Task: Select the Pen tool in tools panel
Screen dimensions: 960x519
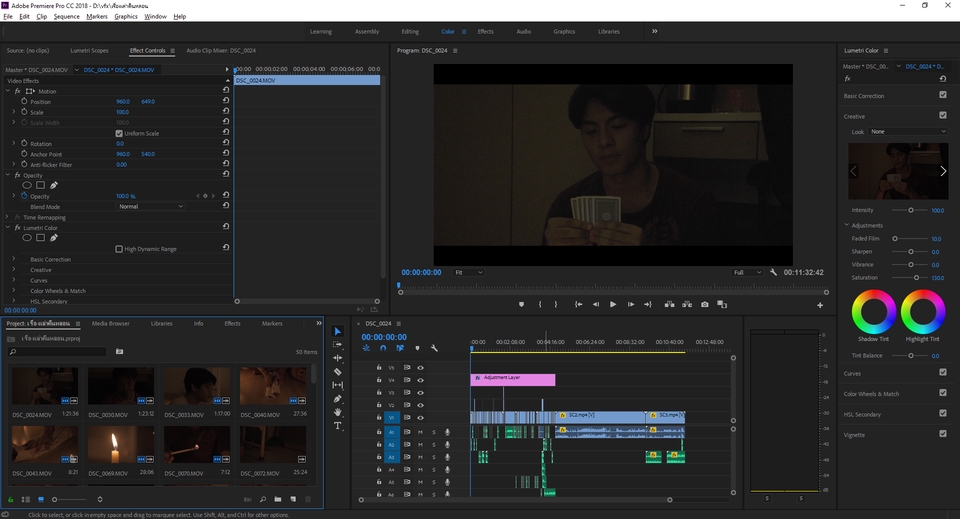Action: [x=337, y=398]
